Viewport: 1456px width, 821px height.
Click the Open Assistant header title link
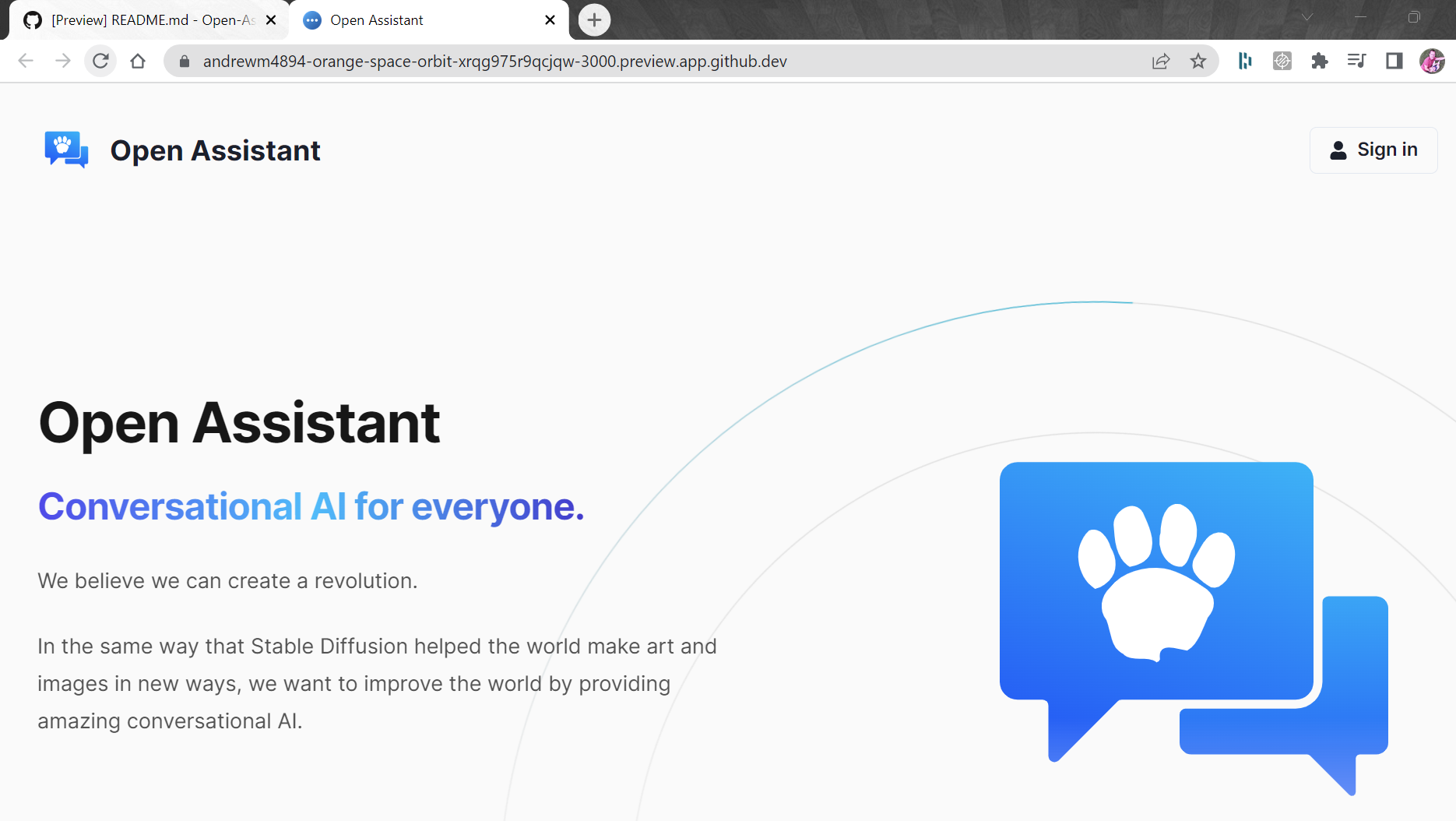coord(215,150)
